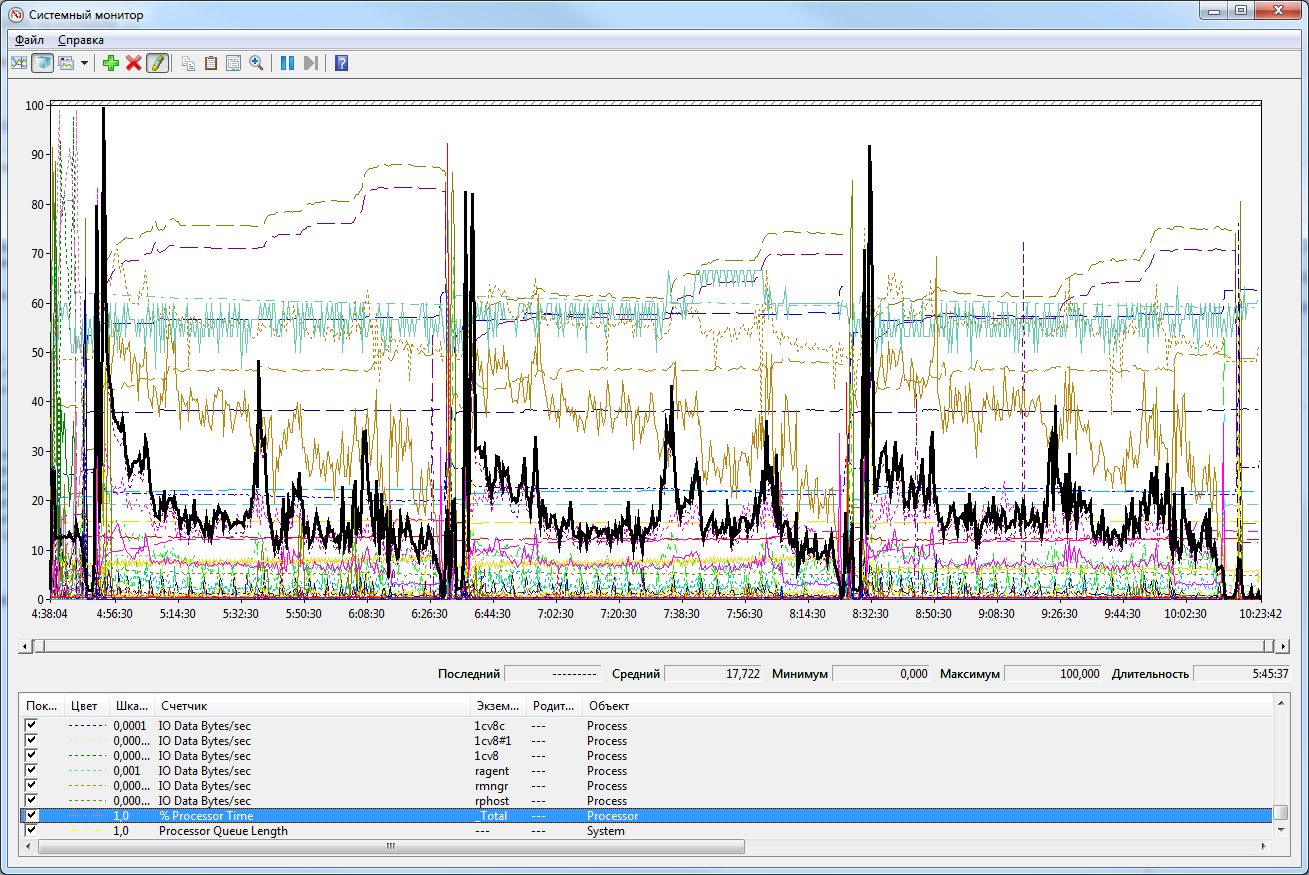Click the green Add counter plus icon
Screen dimensions: 1309x875
[111, 63]
